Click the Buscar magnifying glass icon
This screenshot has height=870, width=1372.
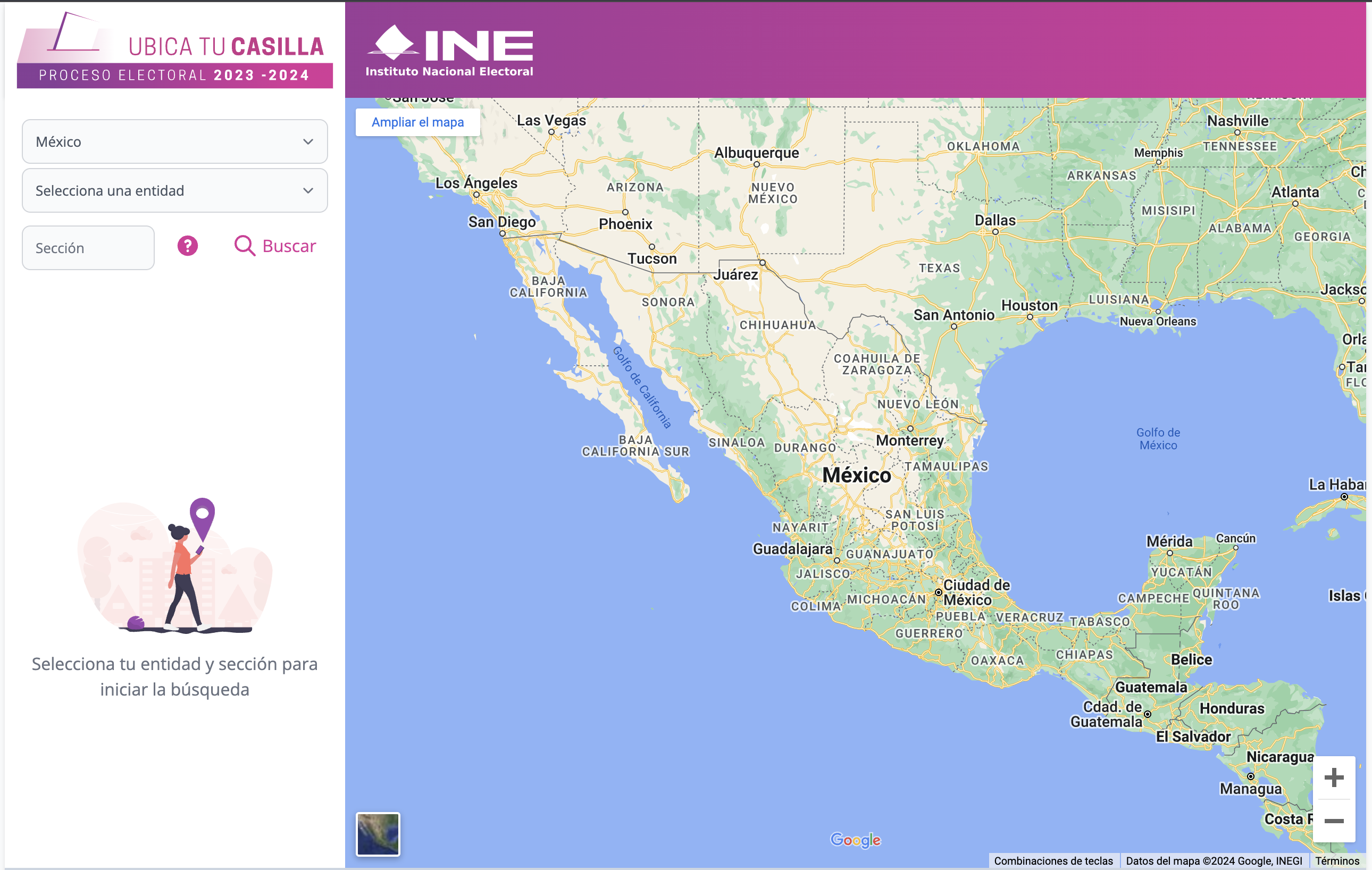(x=245, y=246)
